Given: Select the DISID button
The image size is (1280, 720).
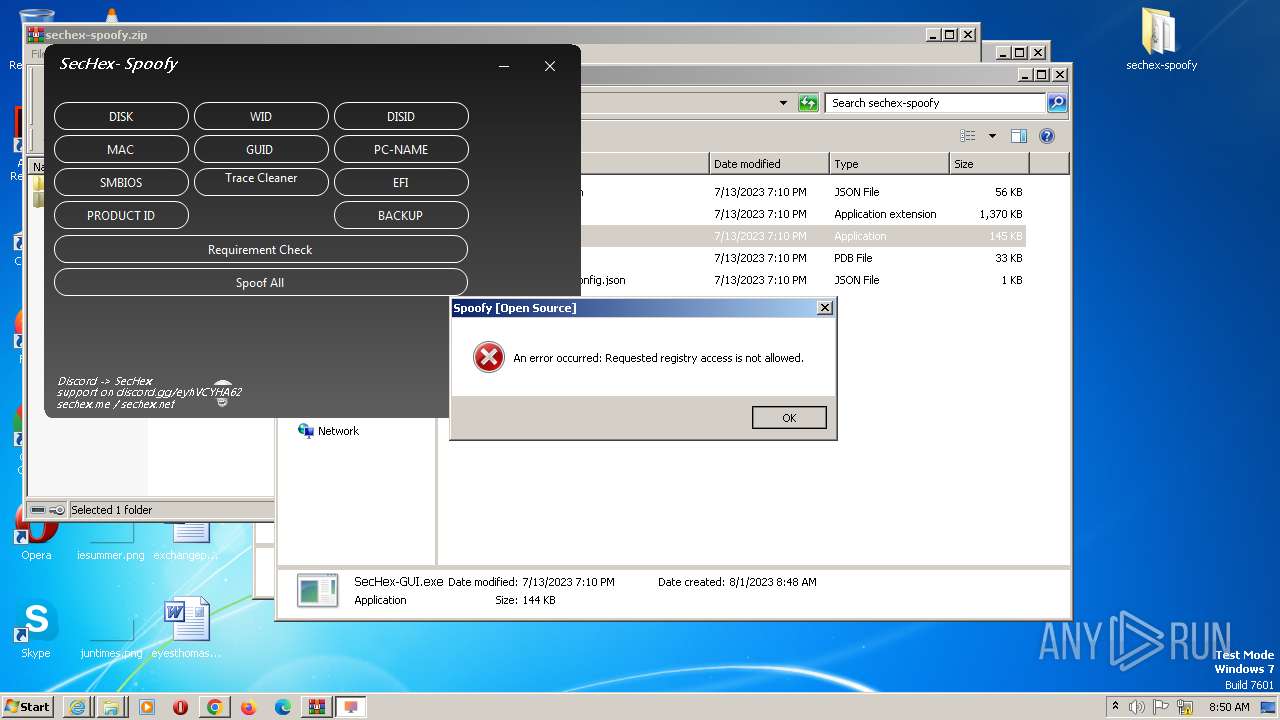Looking at the screenshot, I should pos(401,116).
